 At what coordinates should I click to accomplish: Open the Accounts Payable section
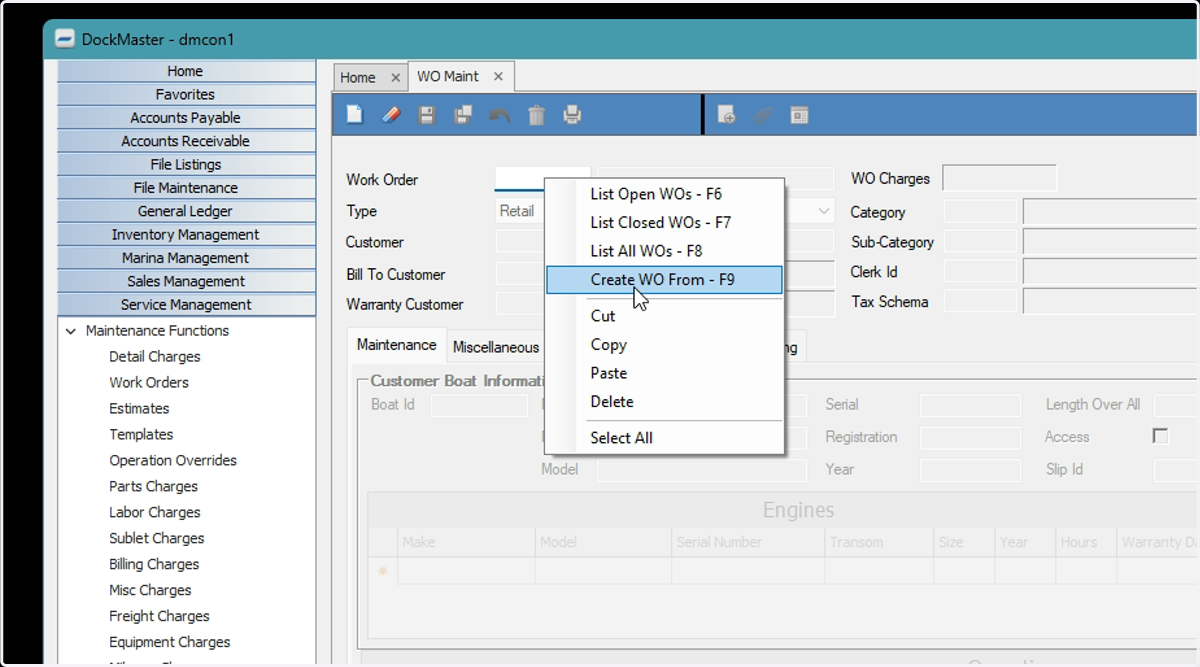click(x=185, y=118)
